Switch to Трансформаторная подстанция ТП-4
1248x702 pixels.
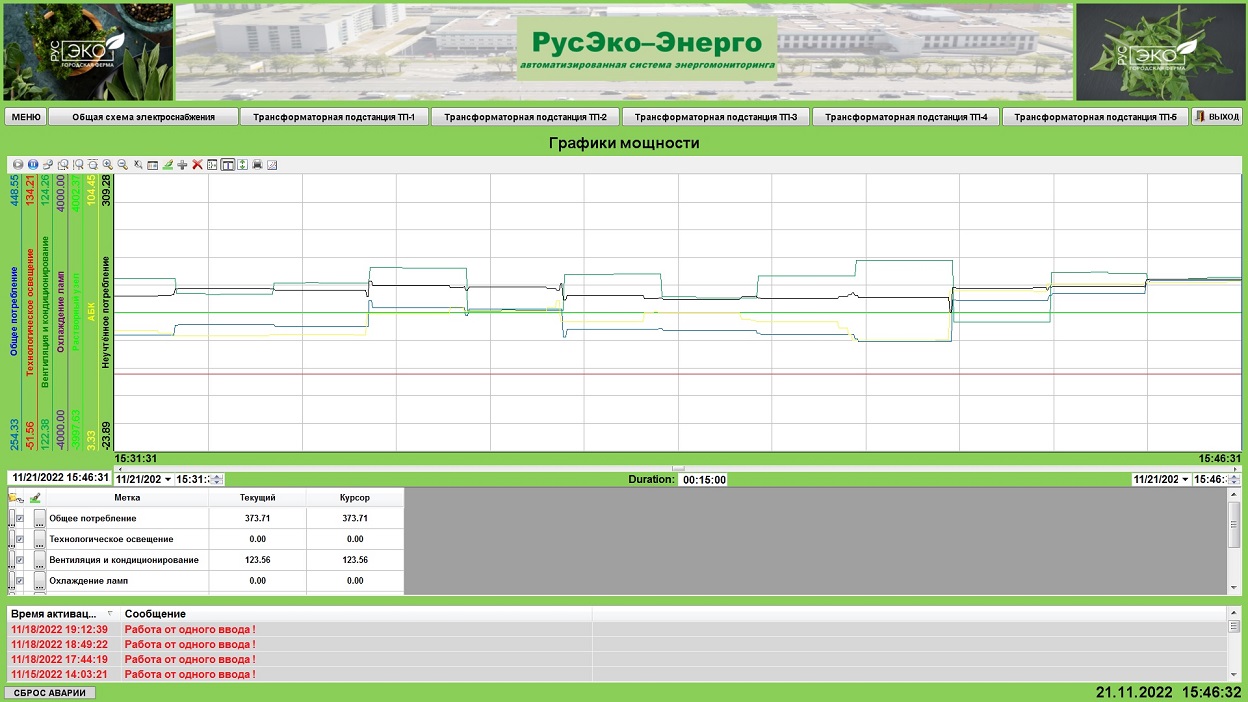pos(906,117)
